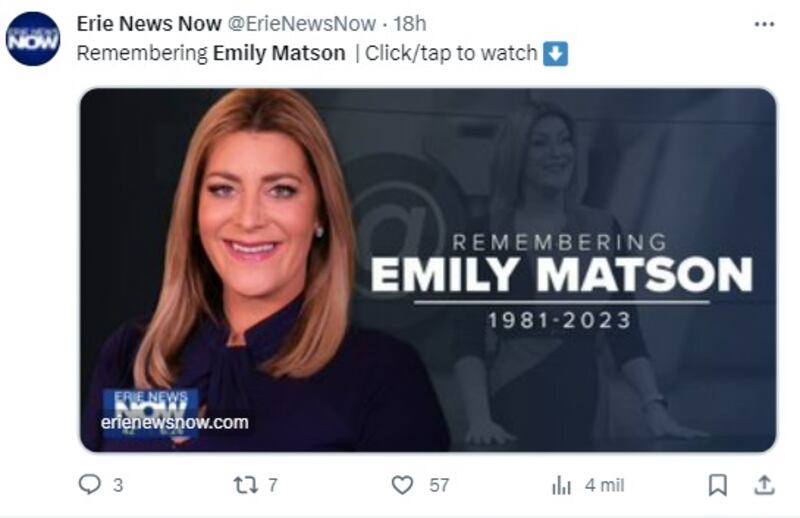Screen dimensions: 800x518
Task: Click the bold Emily Matson text in tweet
Action: click(x=279, y=53)
